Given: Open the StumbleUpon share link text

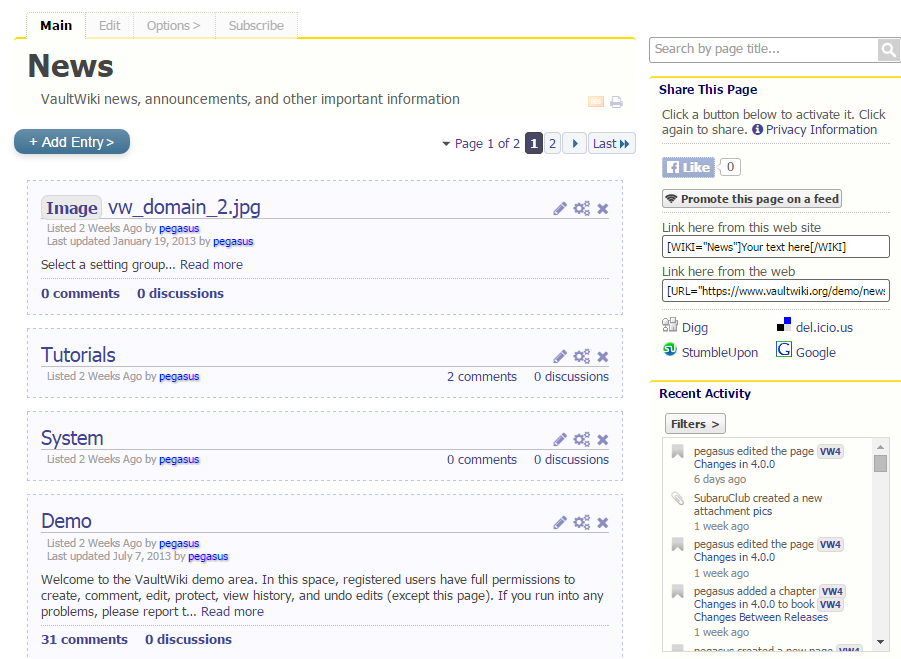Looking at the screenshot, I should (719, 352).
